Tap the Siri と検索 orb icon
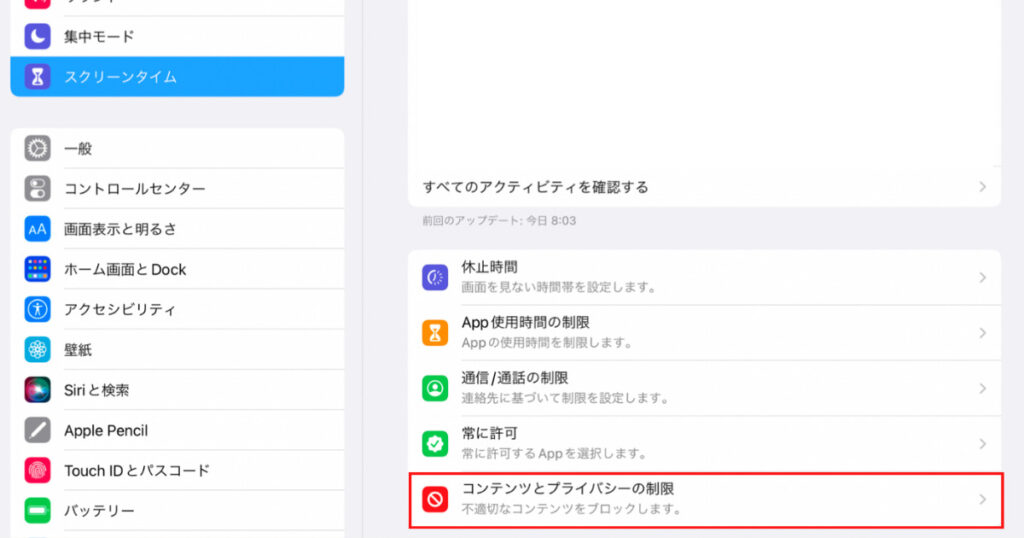This screenshot has height=538, width=1024. coord(37,390)
